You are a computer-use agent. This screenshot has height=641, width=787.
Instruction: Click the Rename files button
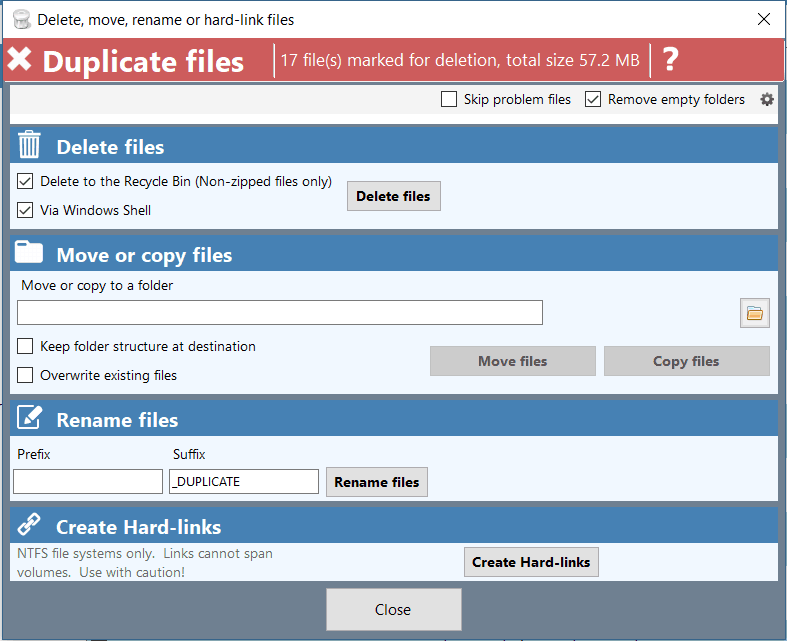coord(376,482)
